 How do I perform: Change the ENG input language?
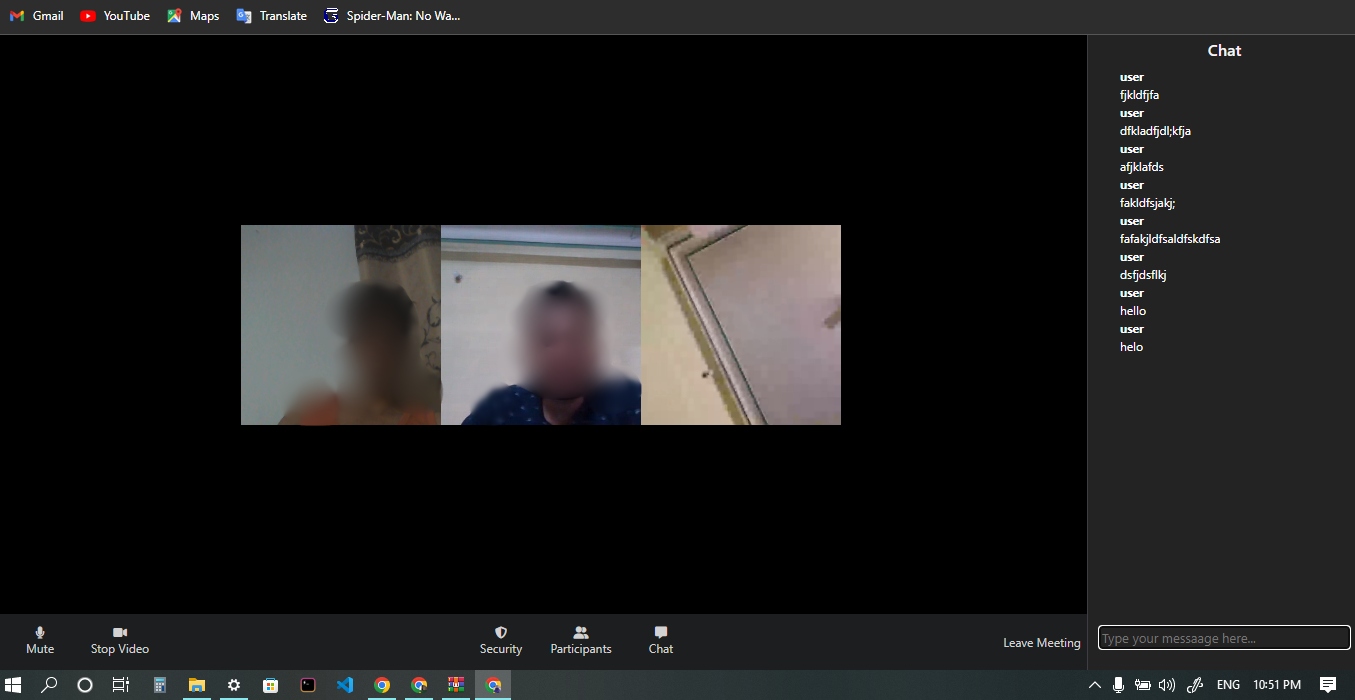[1228, 685]
